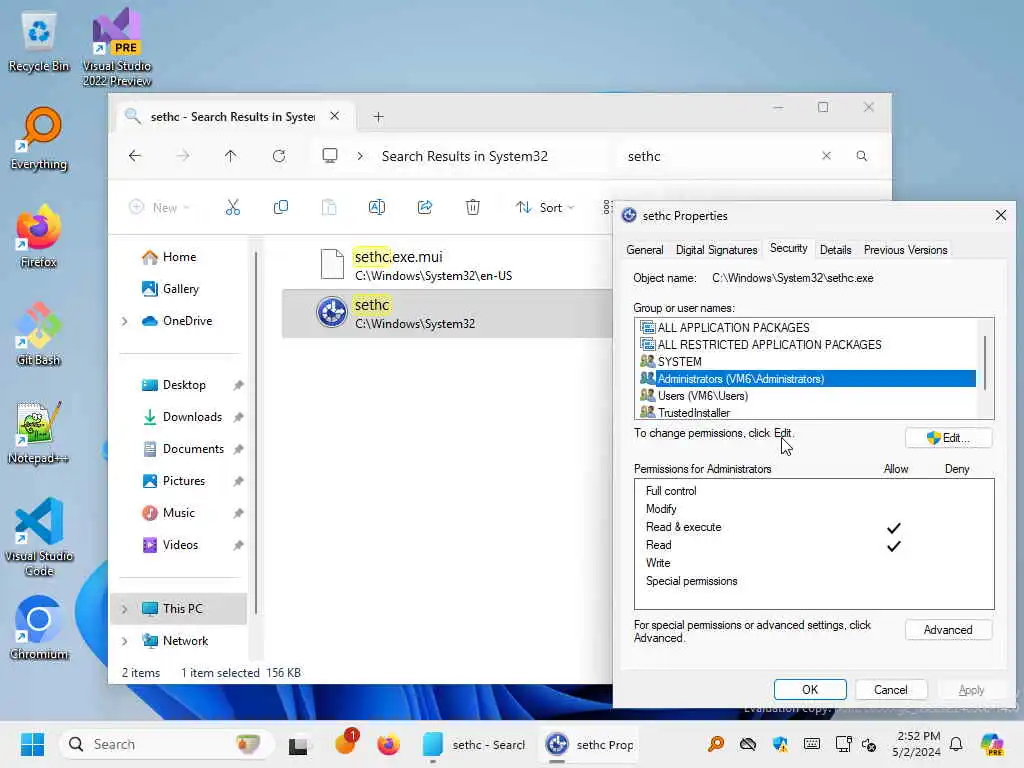
Task: Select ALL APPLICATION PACKAGES in group list
Action: (x=807, y=327)
